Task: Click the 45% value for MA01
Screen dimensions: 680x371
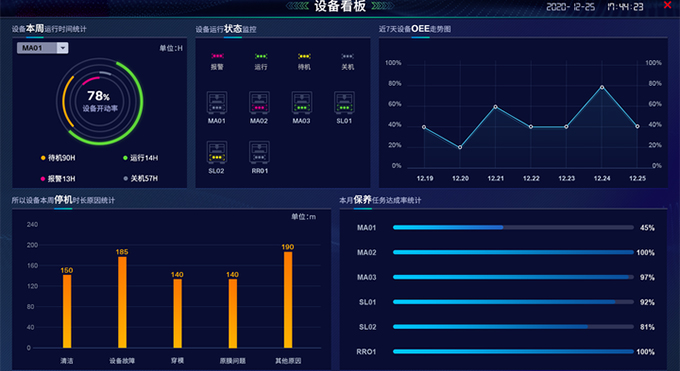Action: coord(647,228)
